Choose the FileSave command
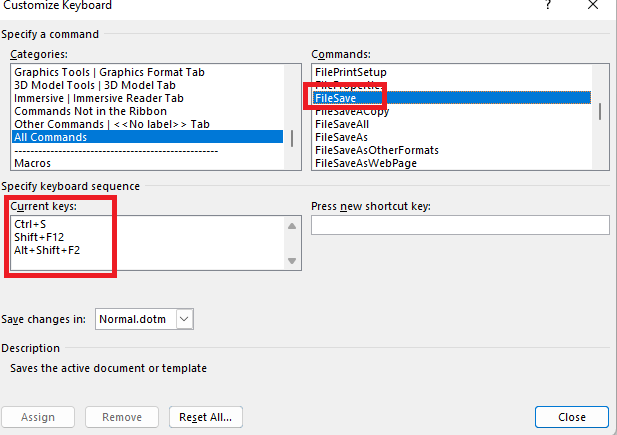This screenshot has width=617, height=435. point(452,98)
